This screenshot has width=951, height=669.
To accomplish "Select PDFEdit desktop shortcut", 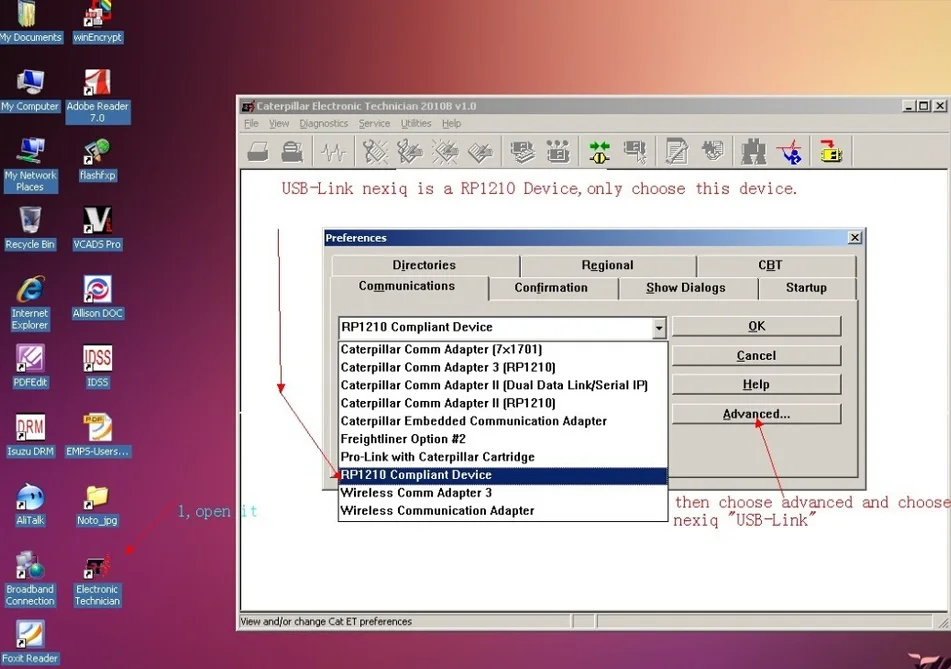I will click(30, 366).
